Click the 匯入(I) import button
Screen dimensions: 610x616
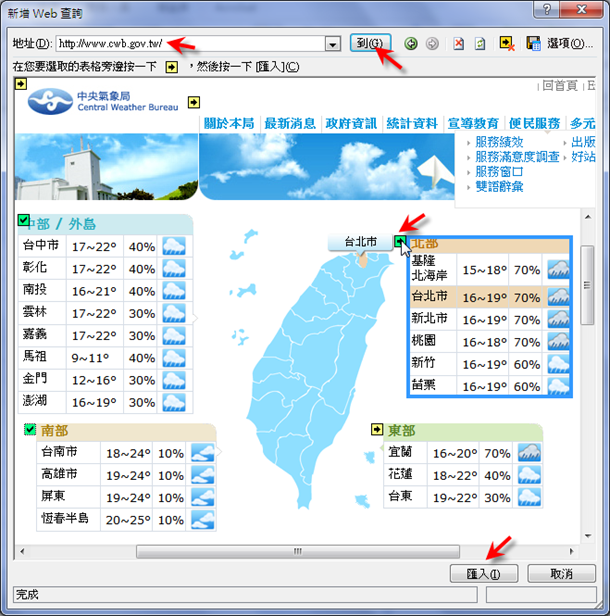point(484,574)
